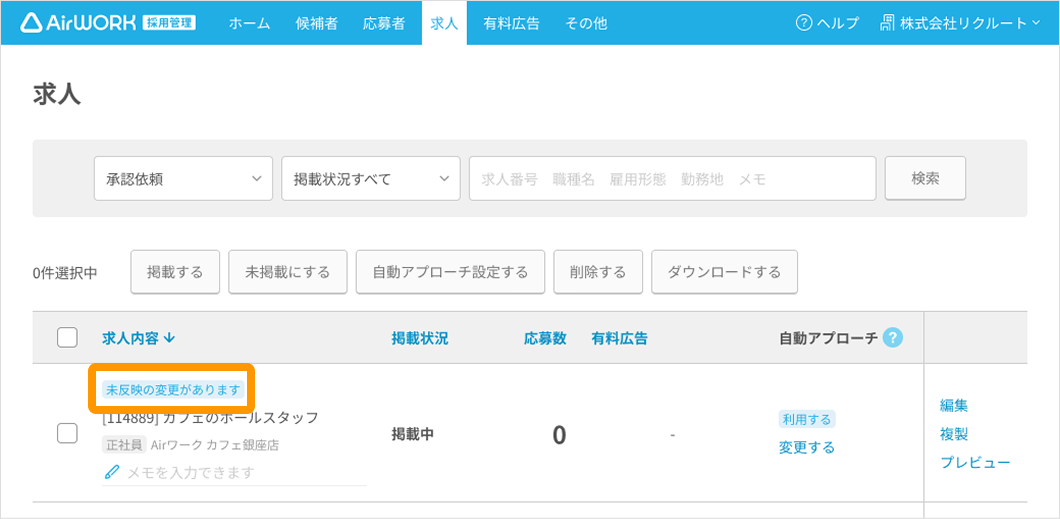Open job [114889] カフェのホールスタッフ
This screenshot has height=519, width=1060.
pos(210,418)
